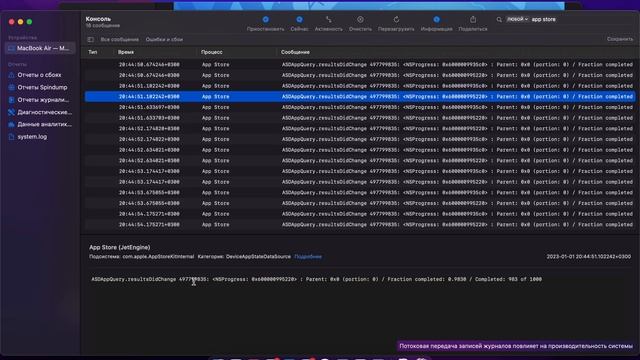Sort by the 'Тип' column header
This screenshot has width=640, height=360.
coord(93,52)
